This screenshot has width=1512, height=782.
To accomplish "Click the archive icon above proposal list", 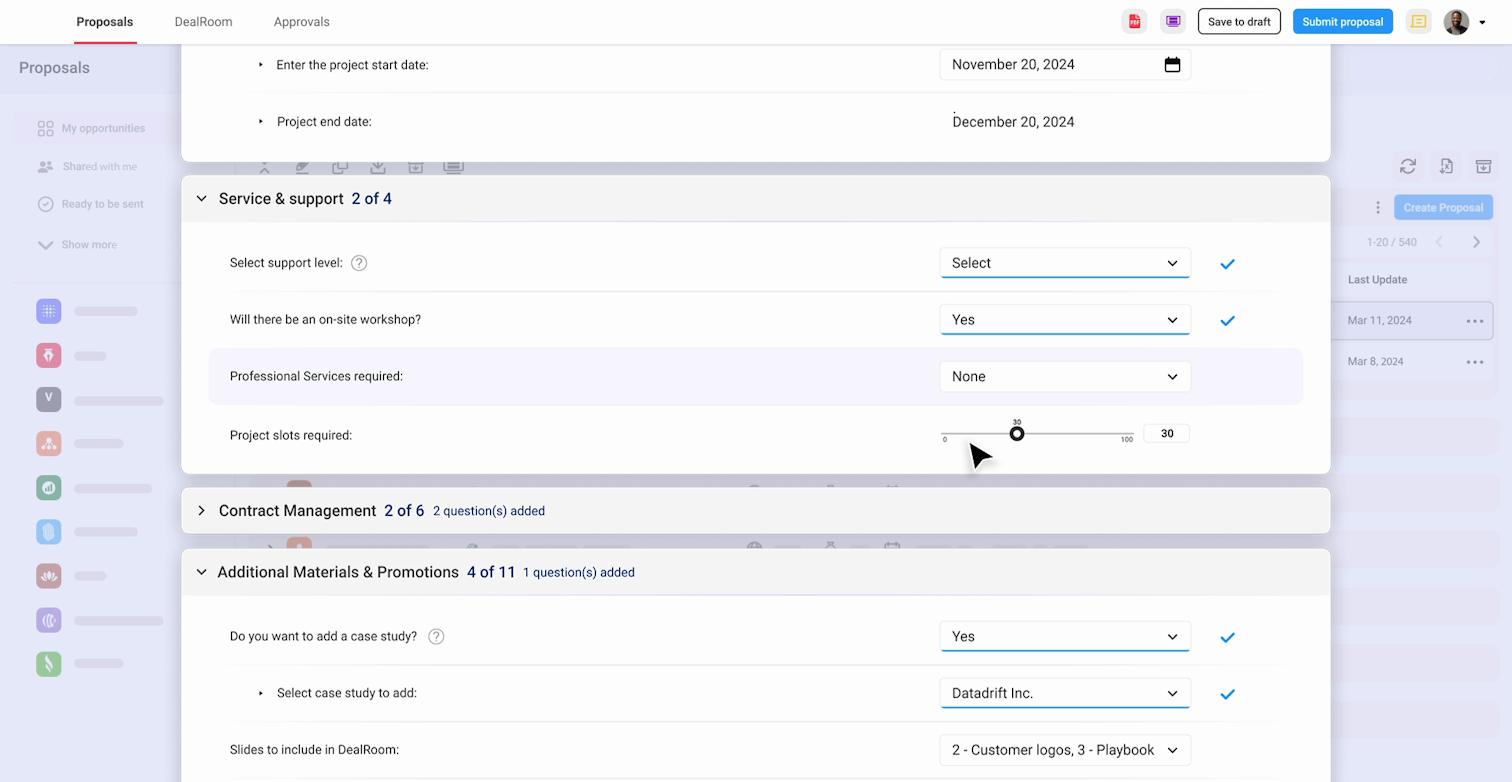I will [x=1484, y=166].
